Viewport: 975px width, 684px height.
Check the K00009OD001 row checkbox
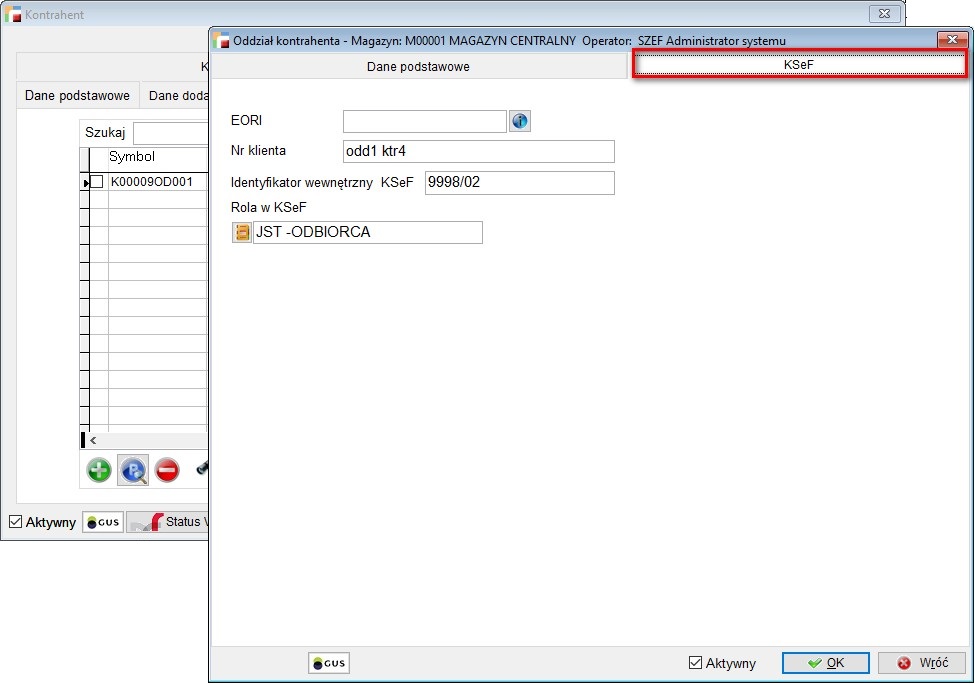97,182
